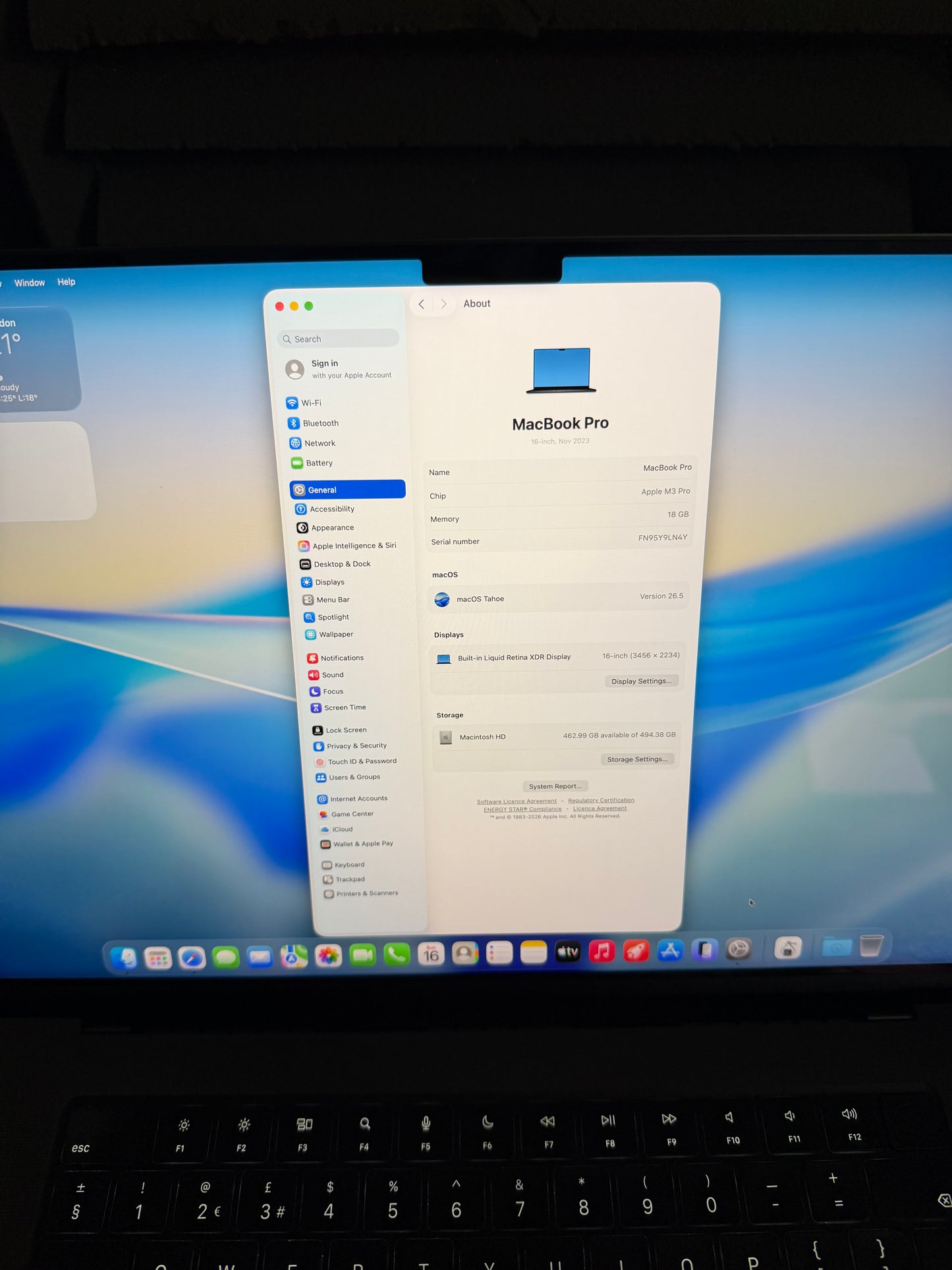Open the Software Licence Agreement link
Viewport: 952px width, 1270px height.
pyautogui.click(x=517, y=801)
